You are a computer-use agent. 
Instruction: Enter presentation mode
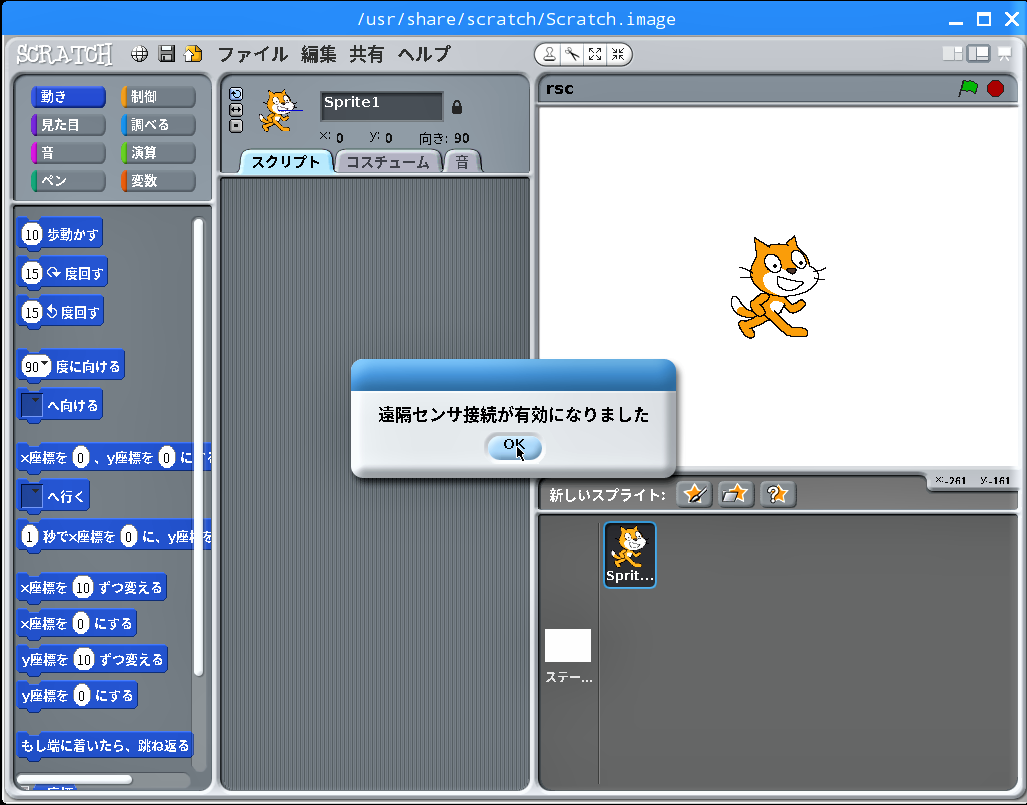coord(1004,54)
